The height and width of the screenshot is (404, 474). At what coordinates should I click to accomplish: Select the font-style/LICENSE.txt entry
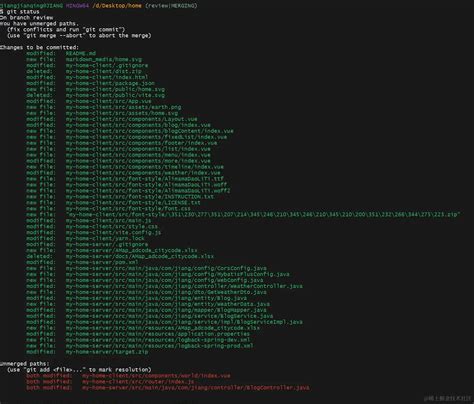point(114,202)
